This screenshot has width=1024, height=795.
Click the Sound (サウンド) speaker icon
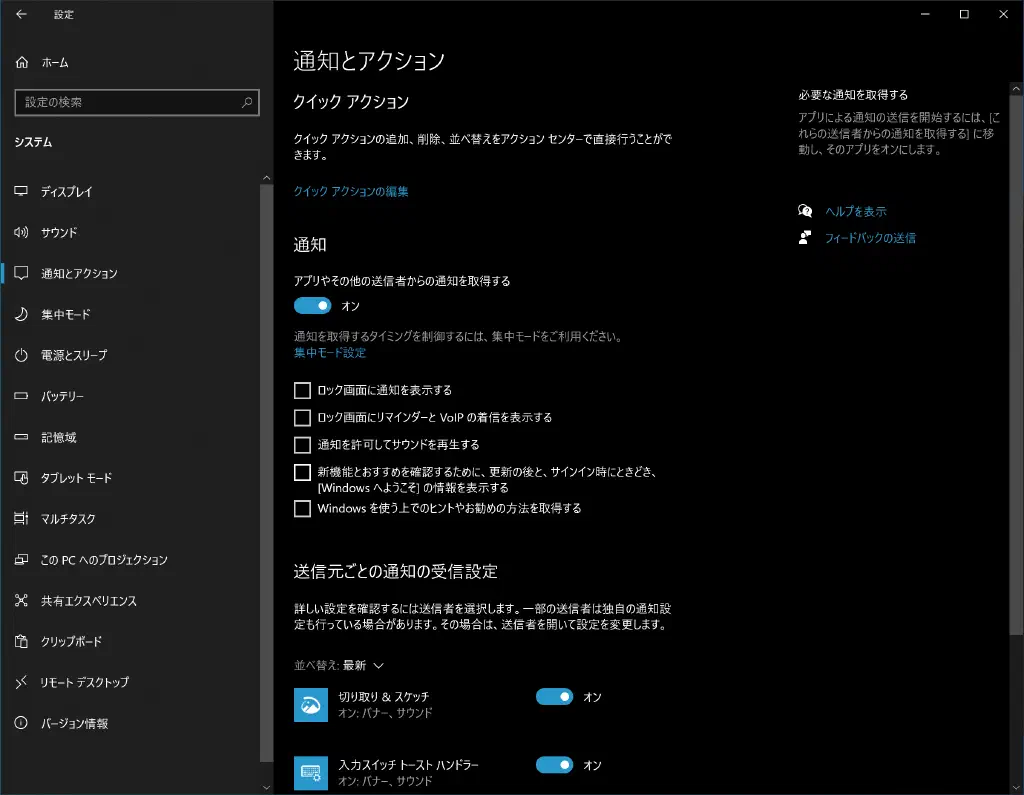tap(21, 232)
